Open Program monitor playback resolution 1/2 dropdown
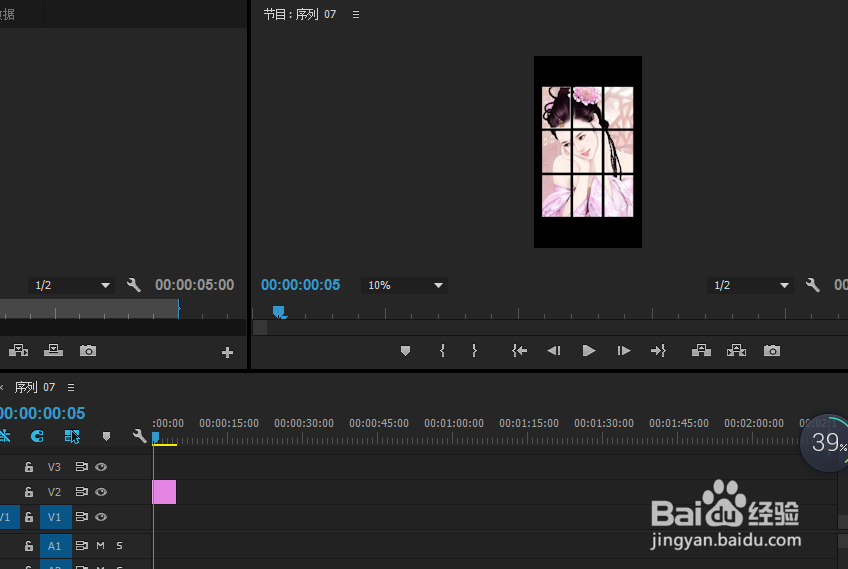This screenshot has width=848, height=569. tap(750, 285)
